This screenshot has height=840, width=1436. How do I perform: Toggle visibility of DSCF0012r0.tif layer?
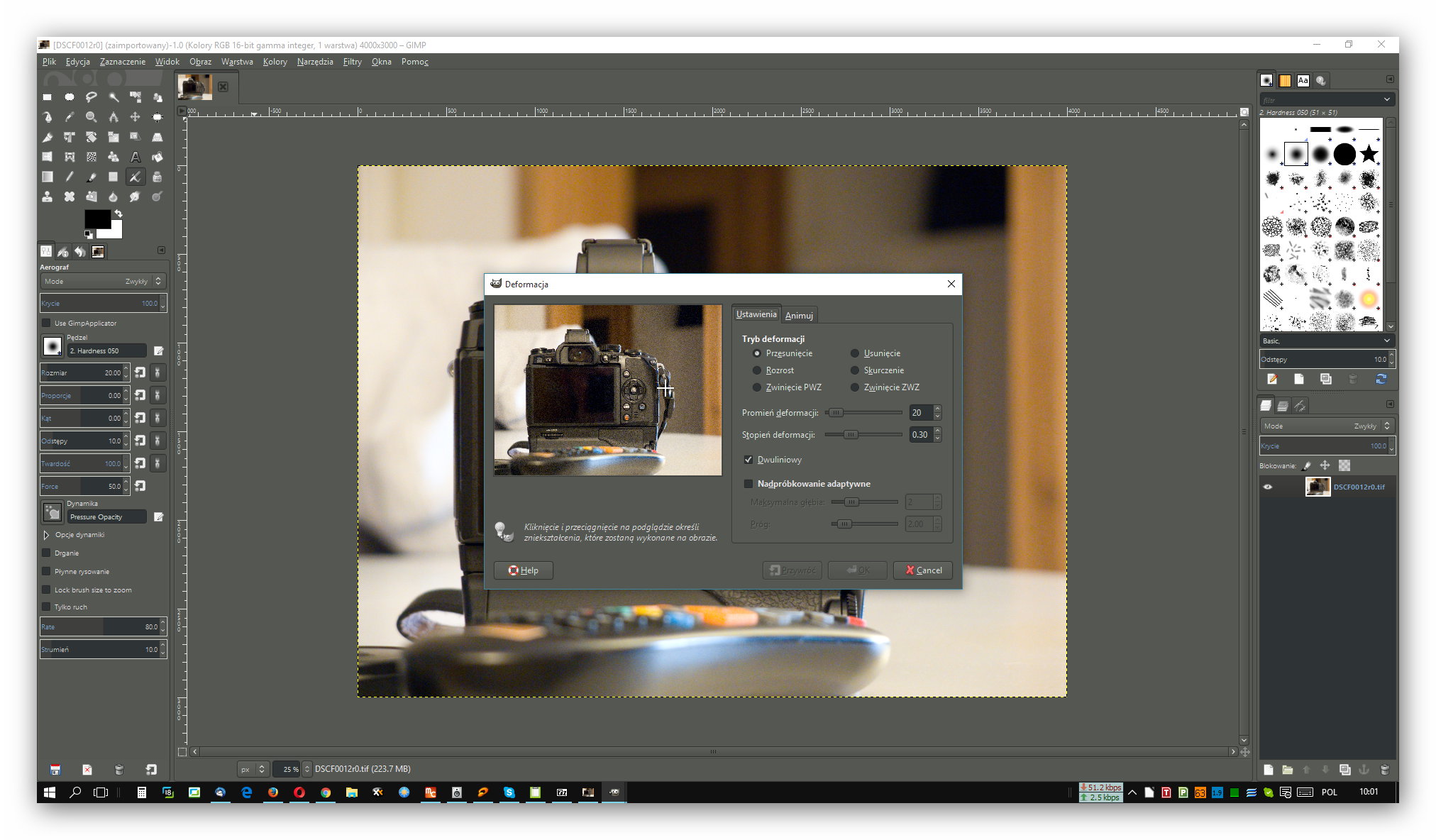coord(1268,487)
